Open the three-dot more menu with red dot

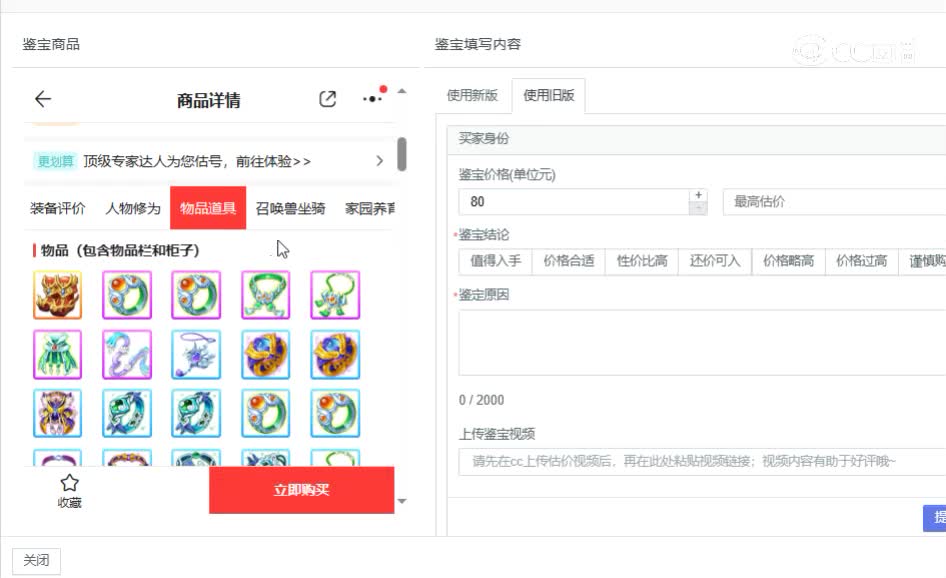pyautogui.click(x=374, y=97)
